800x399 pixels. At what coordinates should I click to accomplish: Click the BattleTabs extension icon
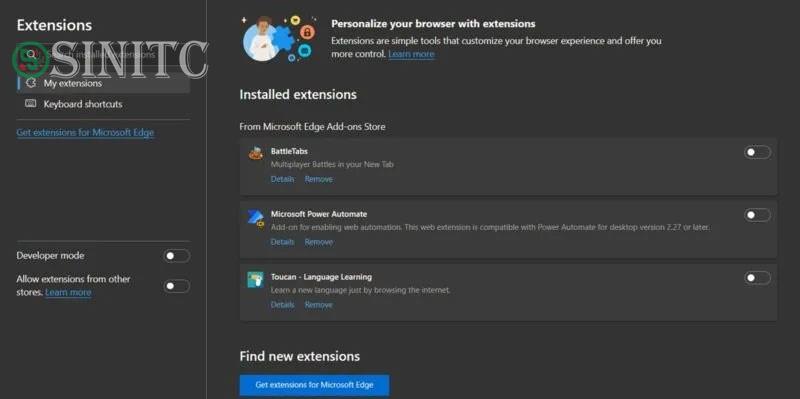[x=256, y=153]
